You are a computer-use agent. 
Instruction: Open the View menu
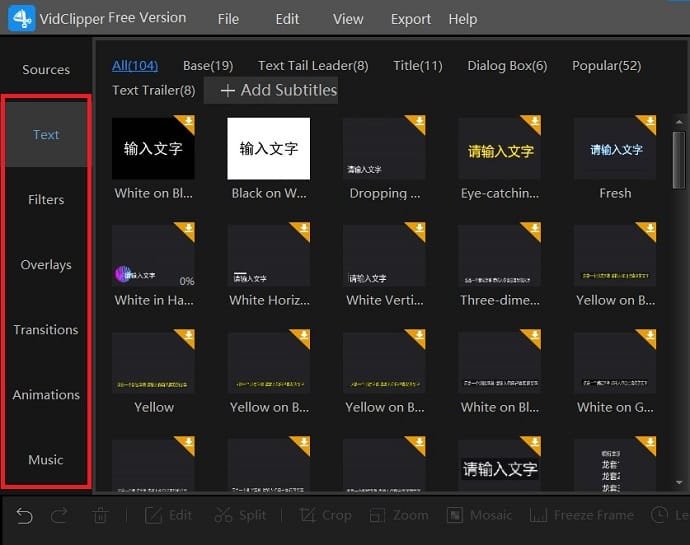point(348,19)
